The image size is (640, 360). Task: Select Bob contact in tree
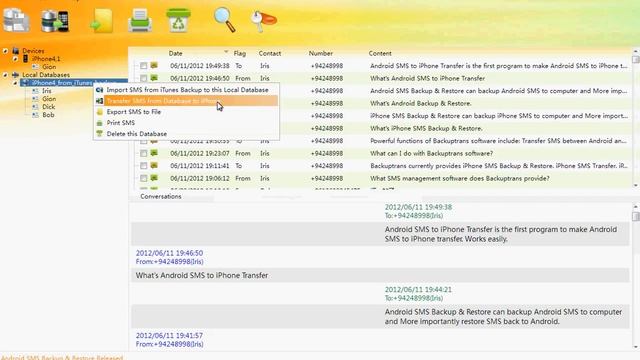[x=48, y=115]
